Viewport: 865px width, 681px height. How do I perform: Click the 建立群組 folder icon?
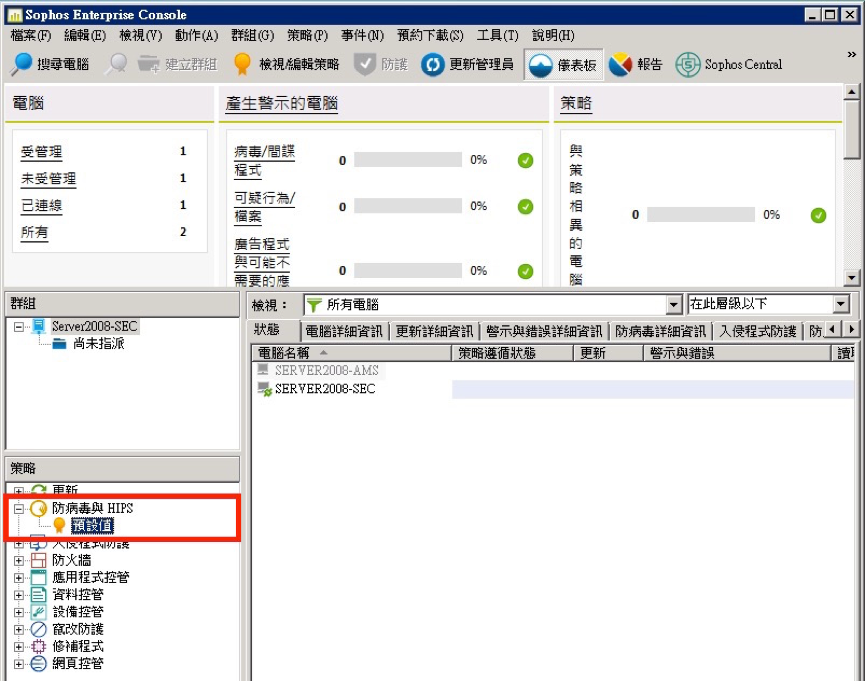click(148, 65)
